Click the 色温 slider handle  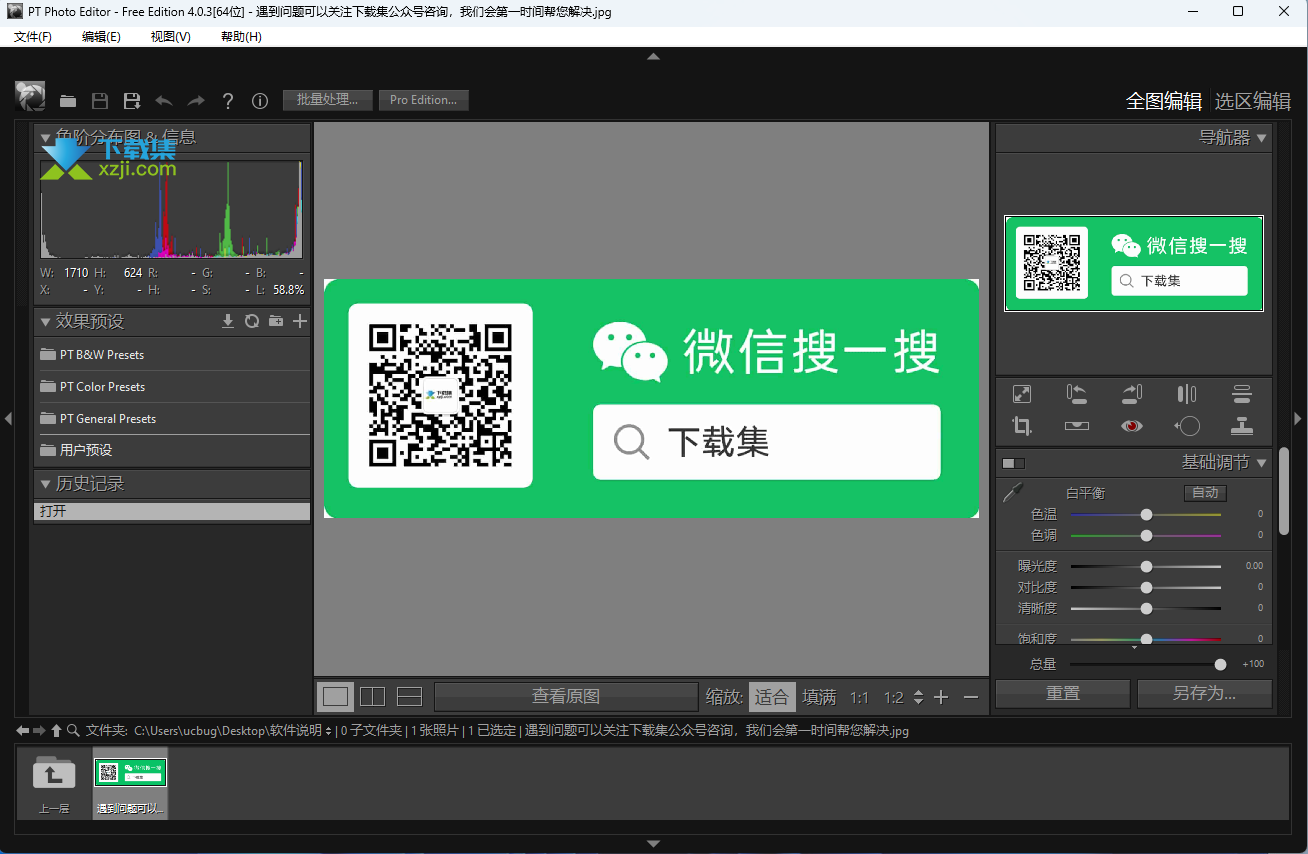1146,514
